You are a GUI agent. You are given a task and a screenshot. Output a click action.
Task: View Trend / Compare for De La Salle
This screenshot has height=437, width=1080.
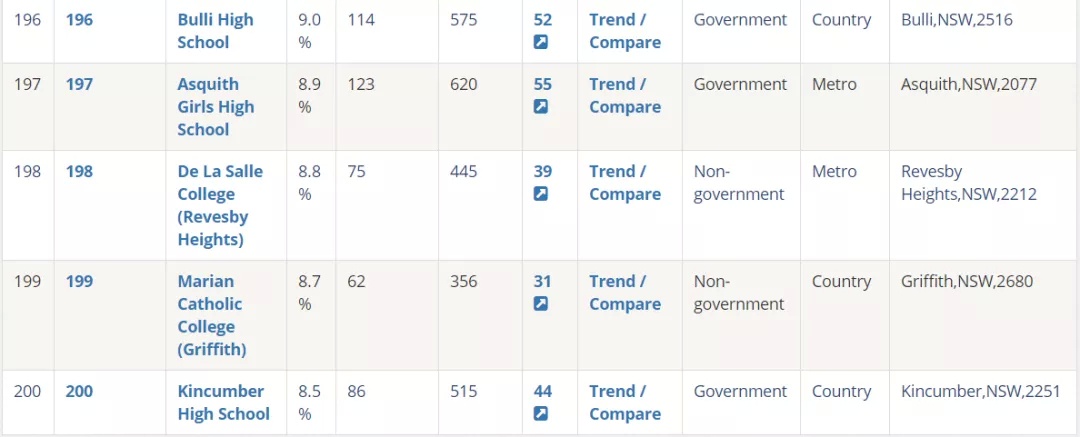(x=625, y=183)
